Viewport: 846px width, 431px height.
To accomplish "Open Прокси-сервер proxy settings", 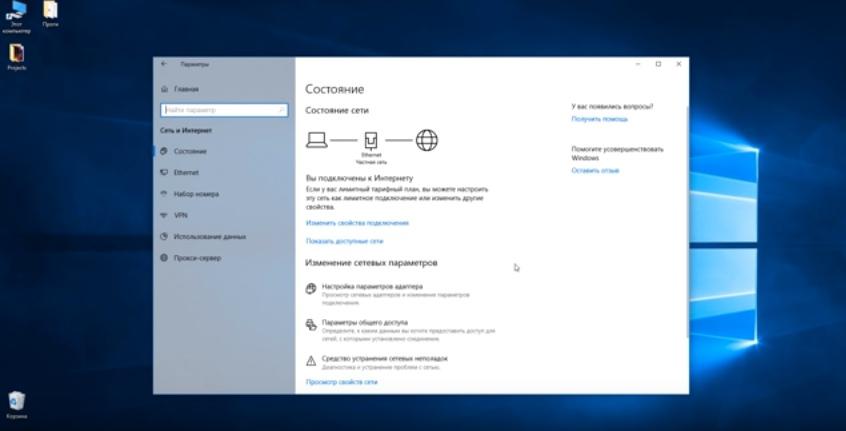I will tap(197, 258).
